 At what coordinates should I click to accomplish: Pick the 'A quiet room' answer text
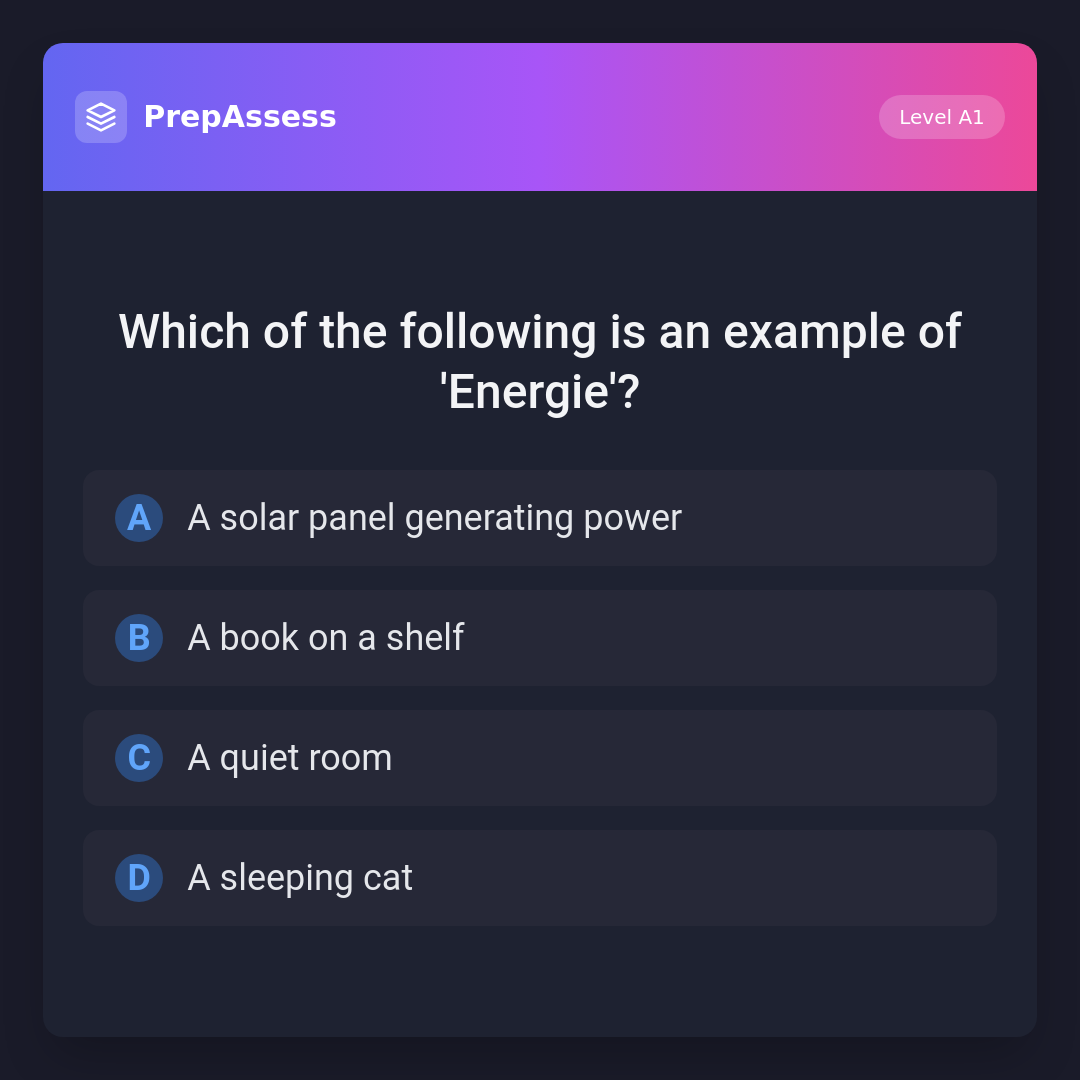point(290,758)
